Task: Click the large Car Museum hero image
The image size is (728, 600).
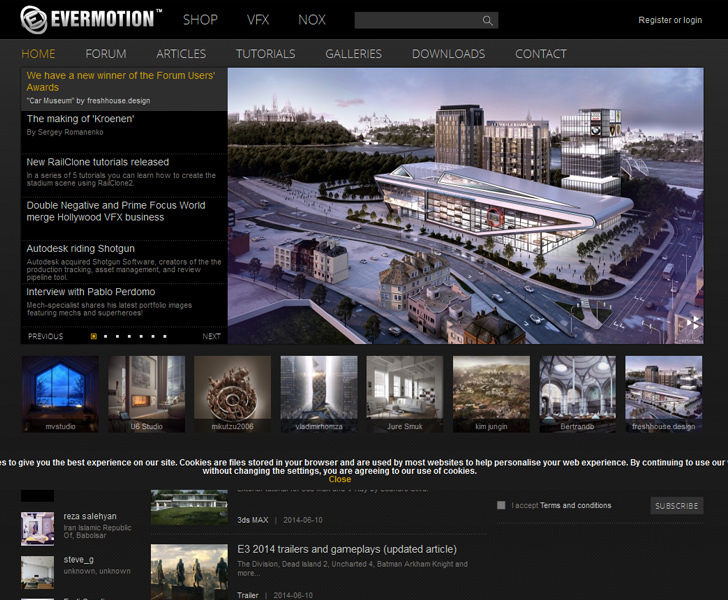Action: [466, 206]
